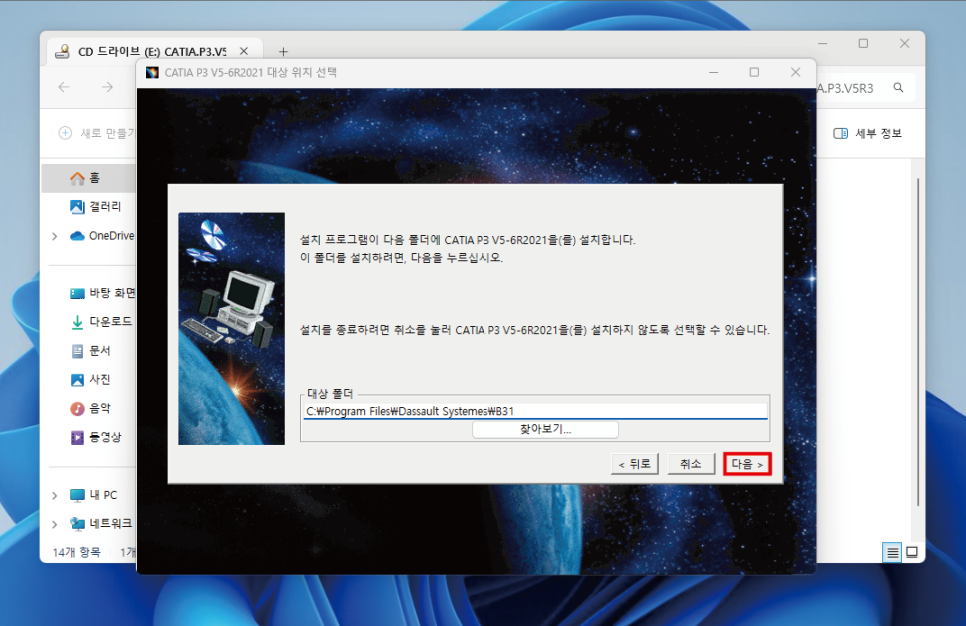Screen dimensions: 966x626
Task: Open 사진 folder in Explorer sidebar
Action: pos(91,380)
